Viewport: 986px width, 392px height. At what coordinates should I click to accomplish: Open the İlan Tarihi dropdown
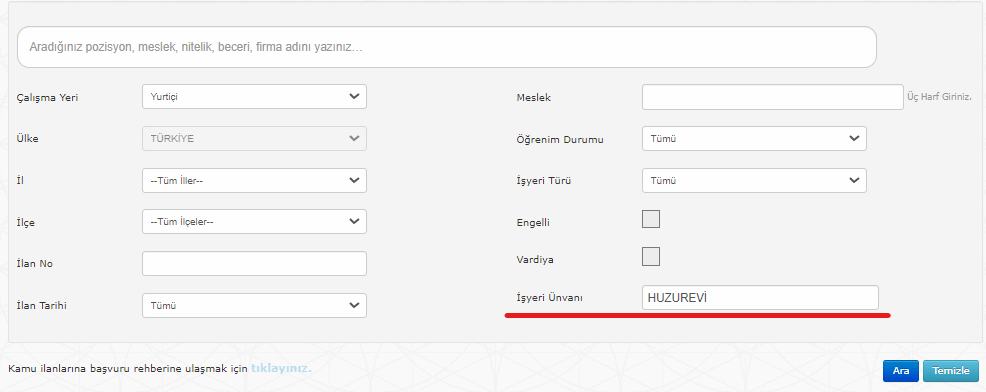pyautogui.click(x=254, y=305)
